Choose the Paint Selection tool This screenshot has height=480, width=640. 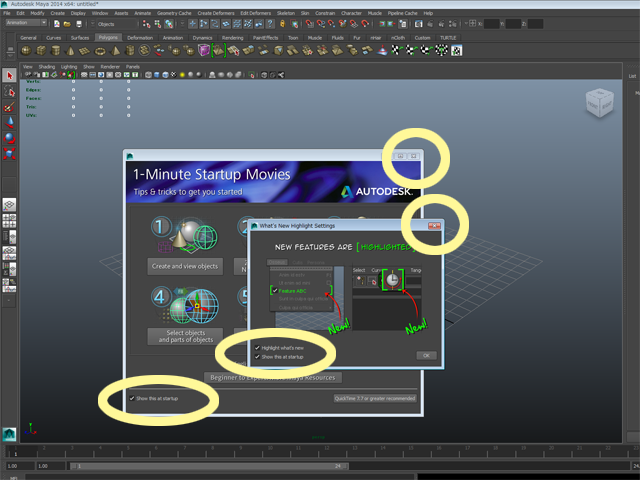(x=9, y=107)
